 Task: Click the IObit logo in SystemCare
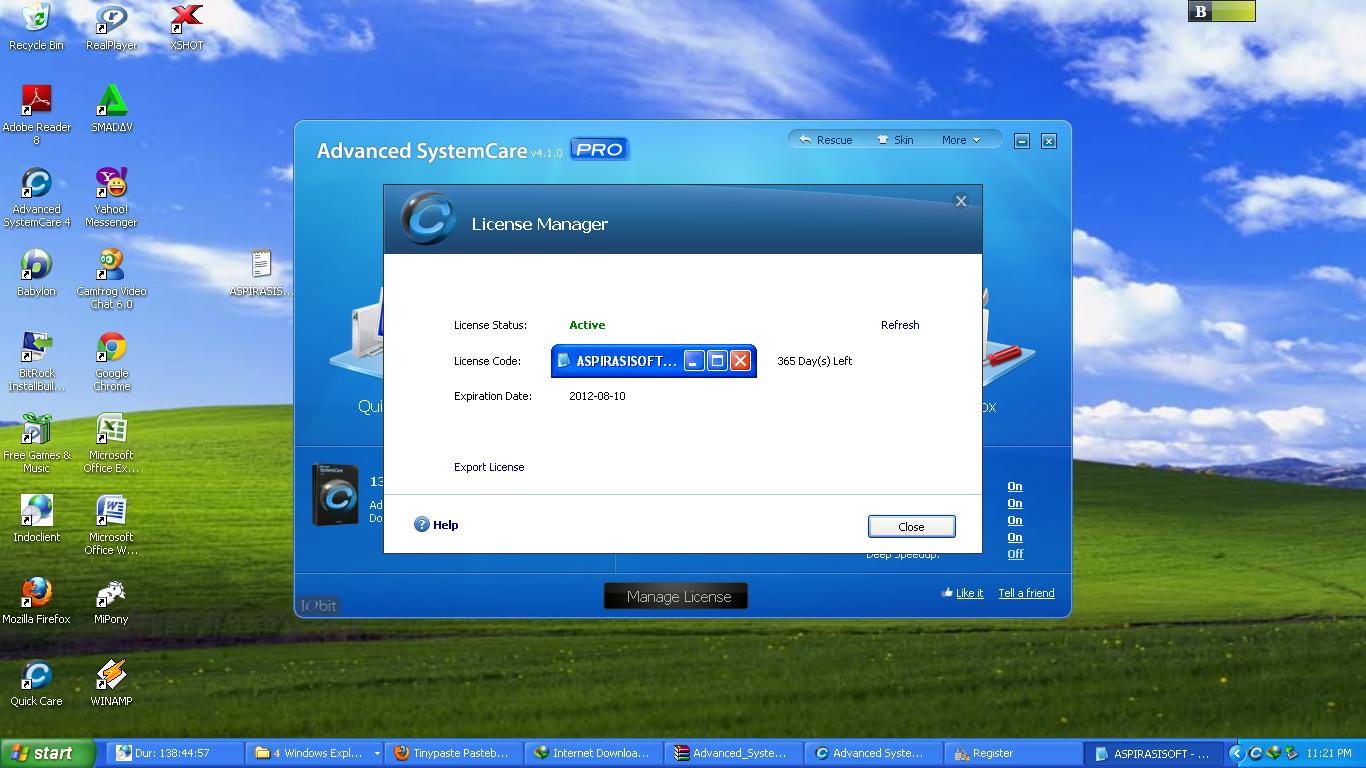(x=320, y=605)
